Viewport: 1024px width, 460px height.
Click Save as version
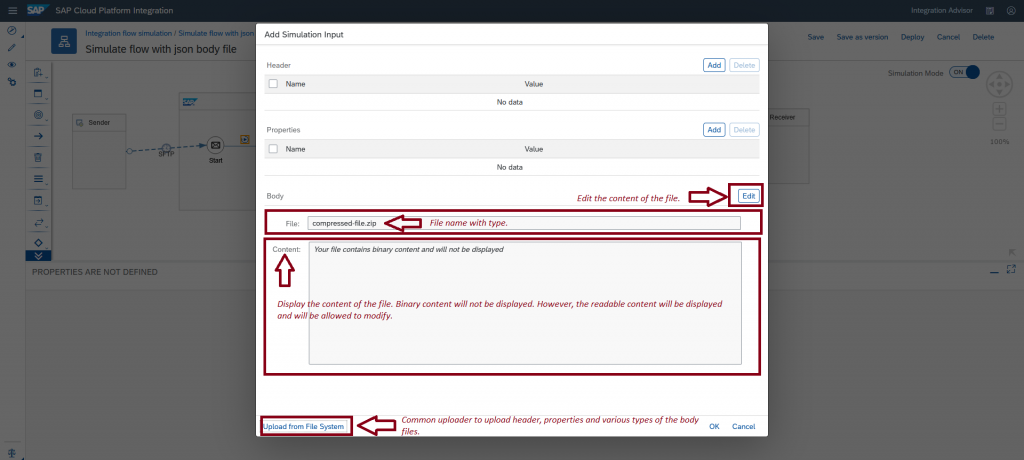(862, 37)
